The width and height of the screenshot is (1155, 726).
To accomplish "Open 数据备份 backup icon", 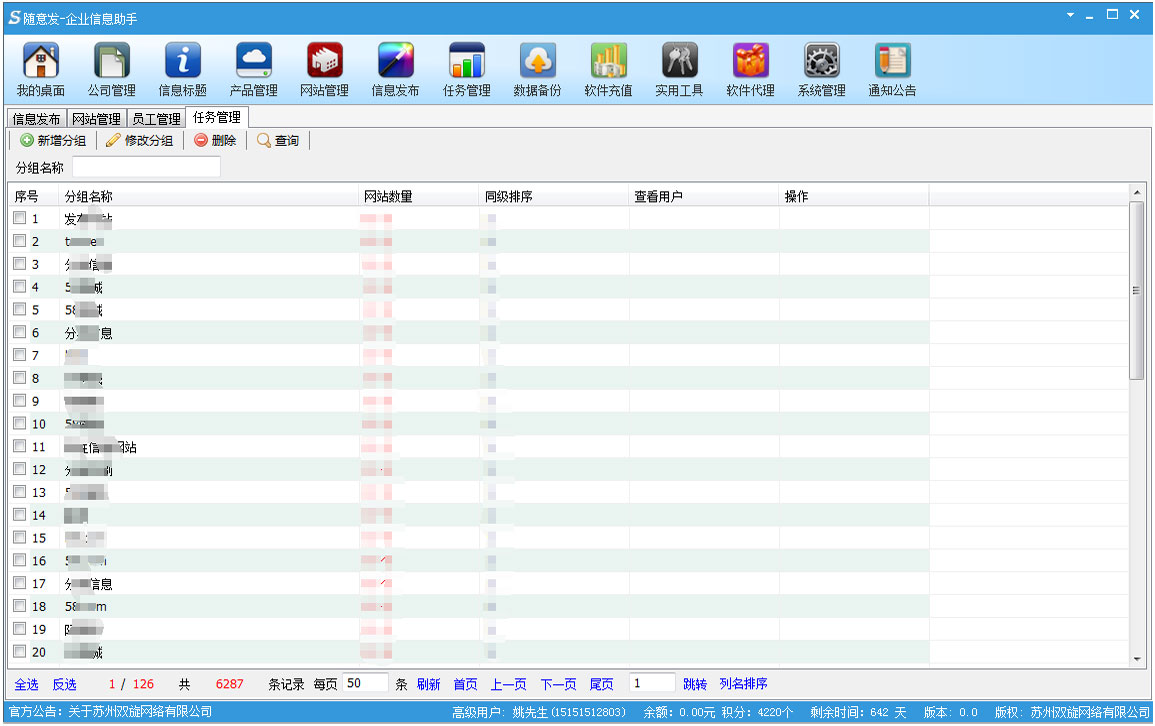I will click(x=538, y=62).
